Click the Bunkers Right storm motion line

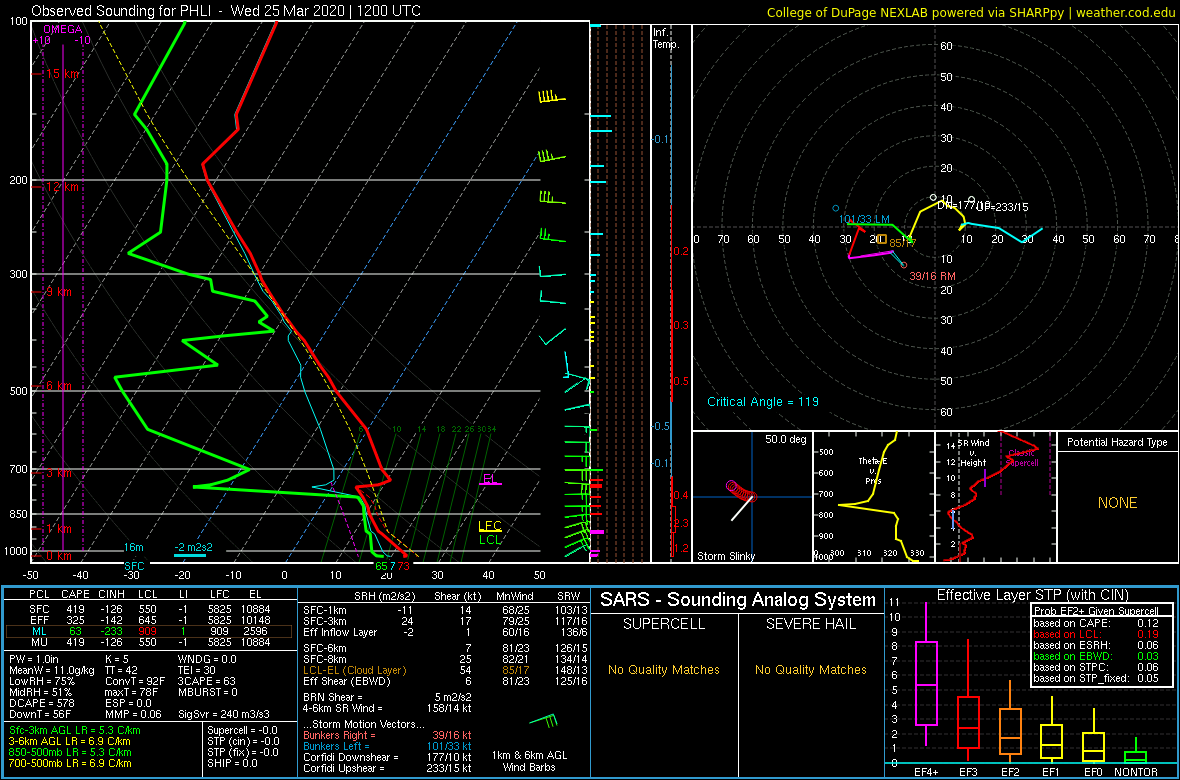pyautogui.click(x=387, y=736)
